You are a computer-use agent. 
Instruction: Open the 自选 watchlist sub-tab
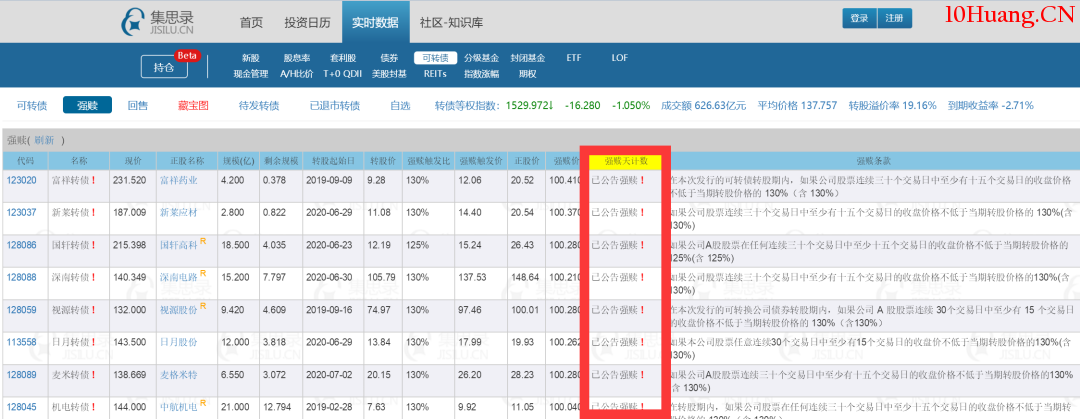[400, 105]
